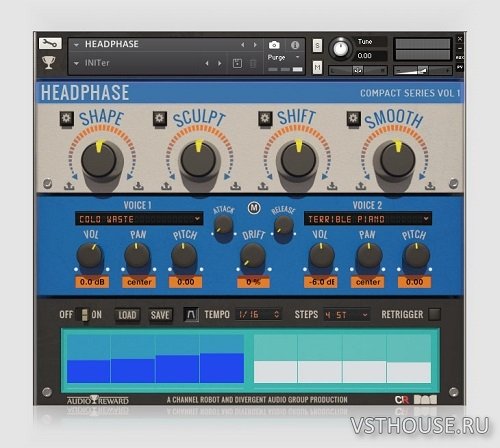Open the STEPS 4 ST dropdown
This screenshot has height=448, width=500.
(346, 315)
